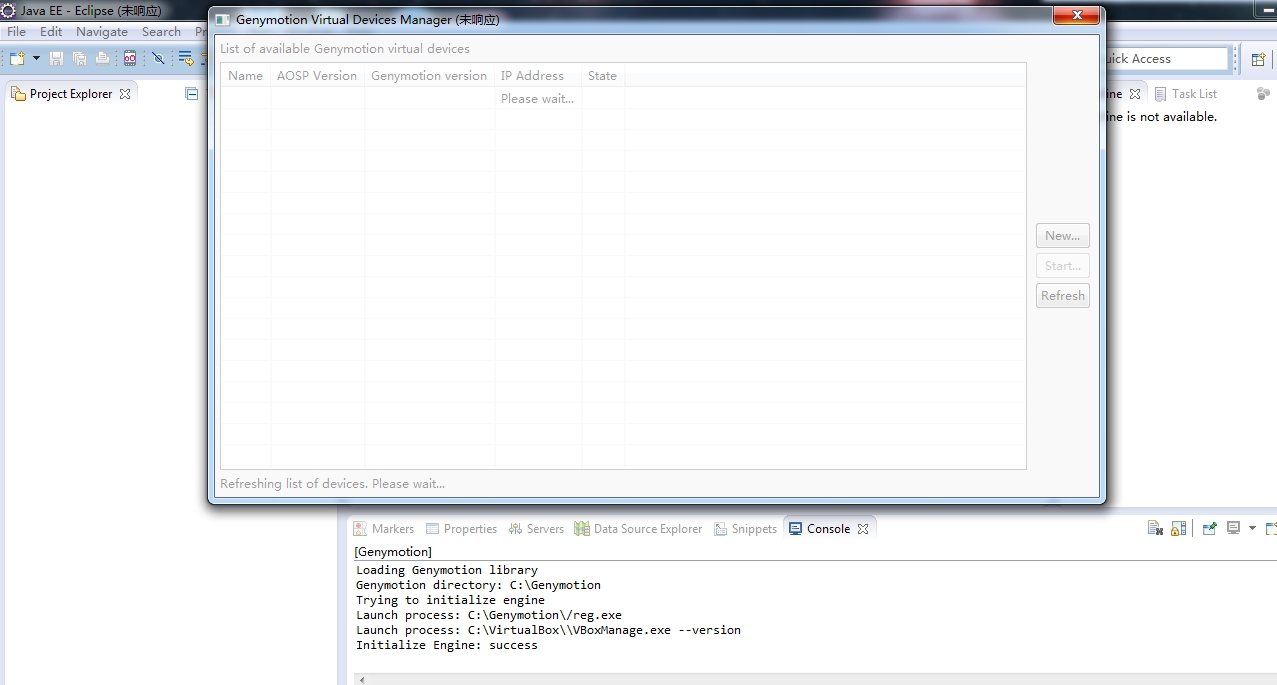Image resolution: width=1277 pixels, height=685 pixels.
Task: Toggle Skip All Breakpoints toolbar icon
Action: 158,59
